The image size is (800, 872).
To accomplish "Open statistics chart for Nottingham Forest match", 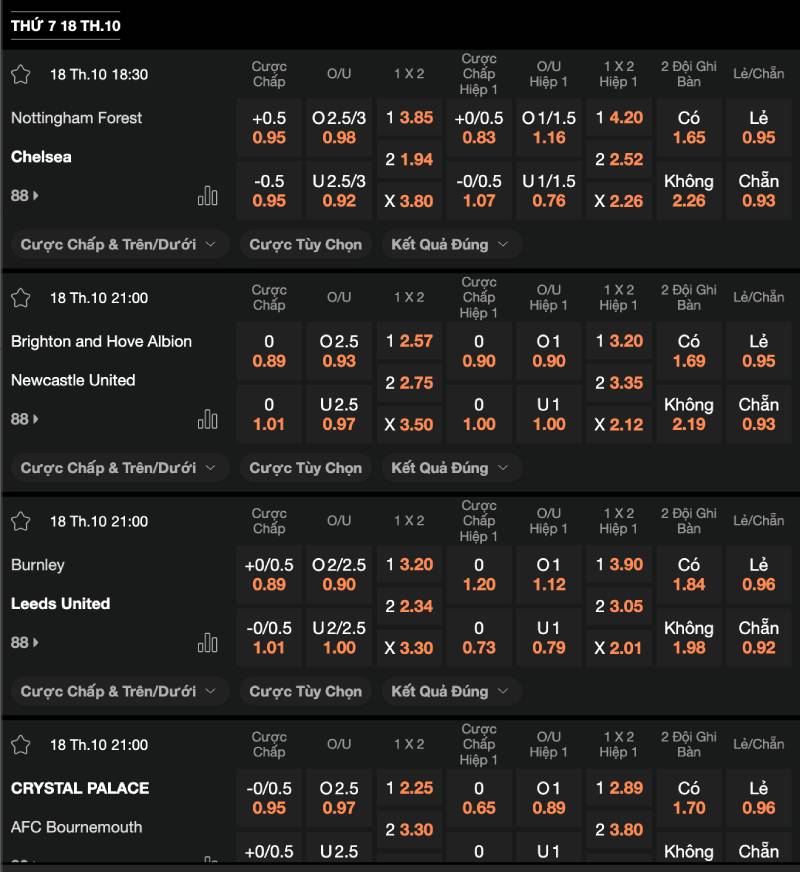I will click(208, 196).
